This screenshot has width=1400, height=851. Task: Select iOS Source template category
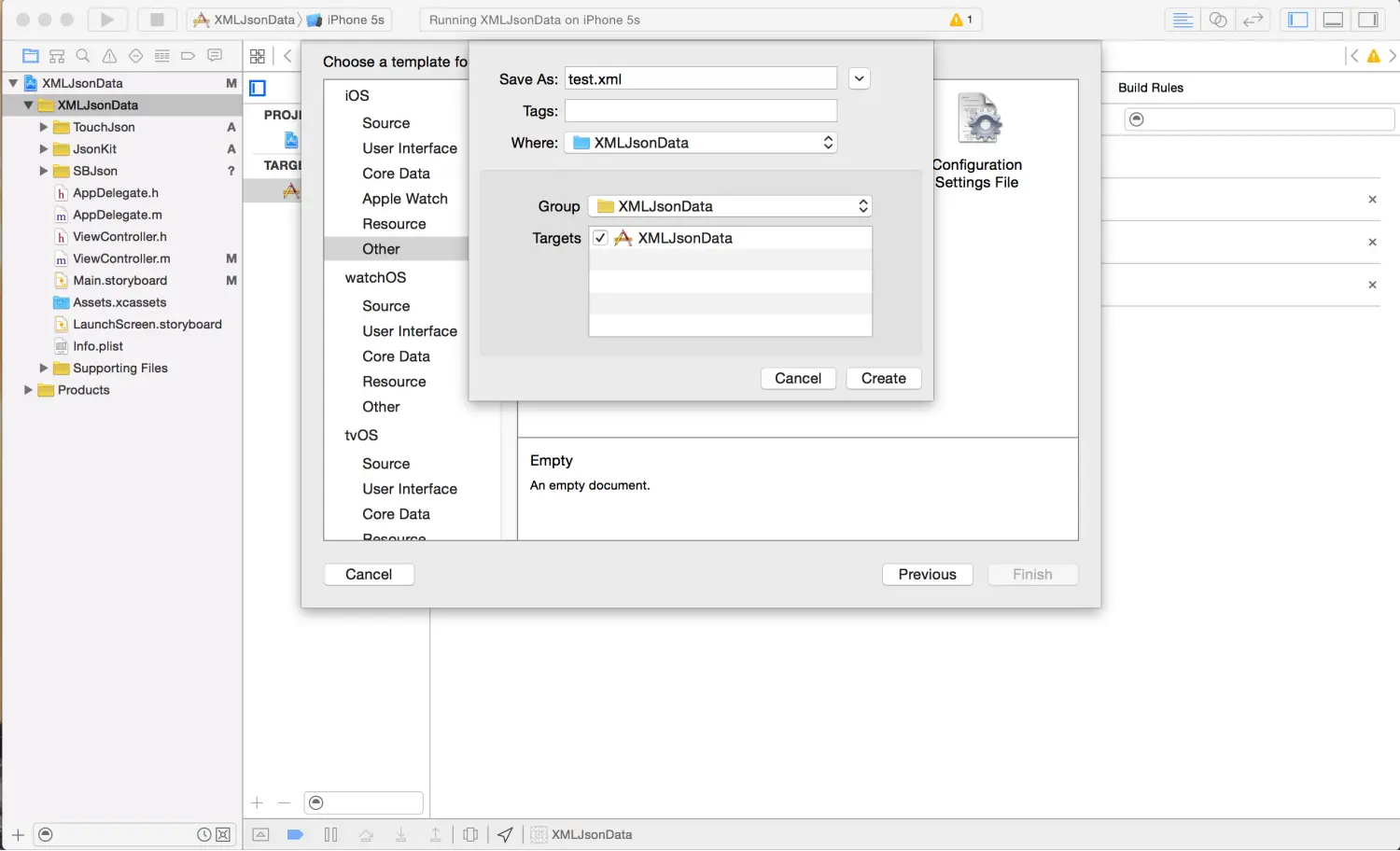click(385, 123)
